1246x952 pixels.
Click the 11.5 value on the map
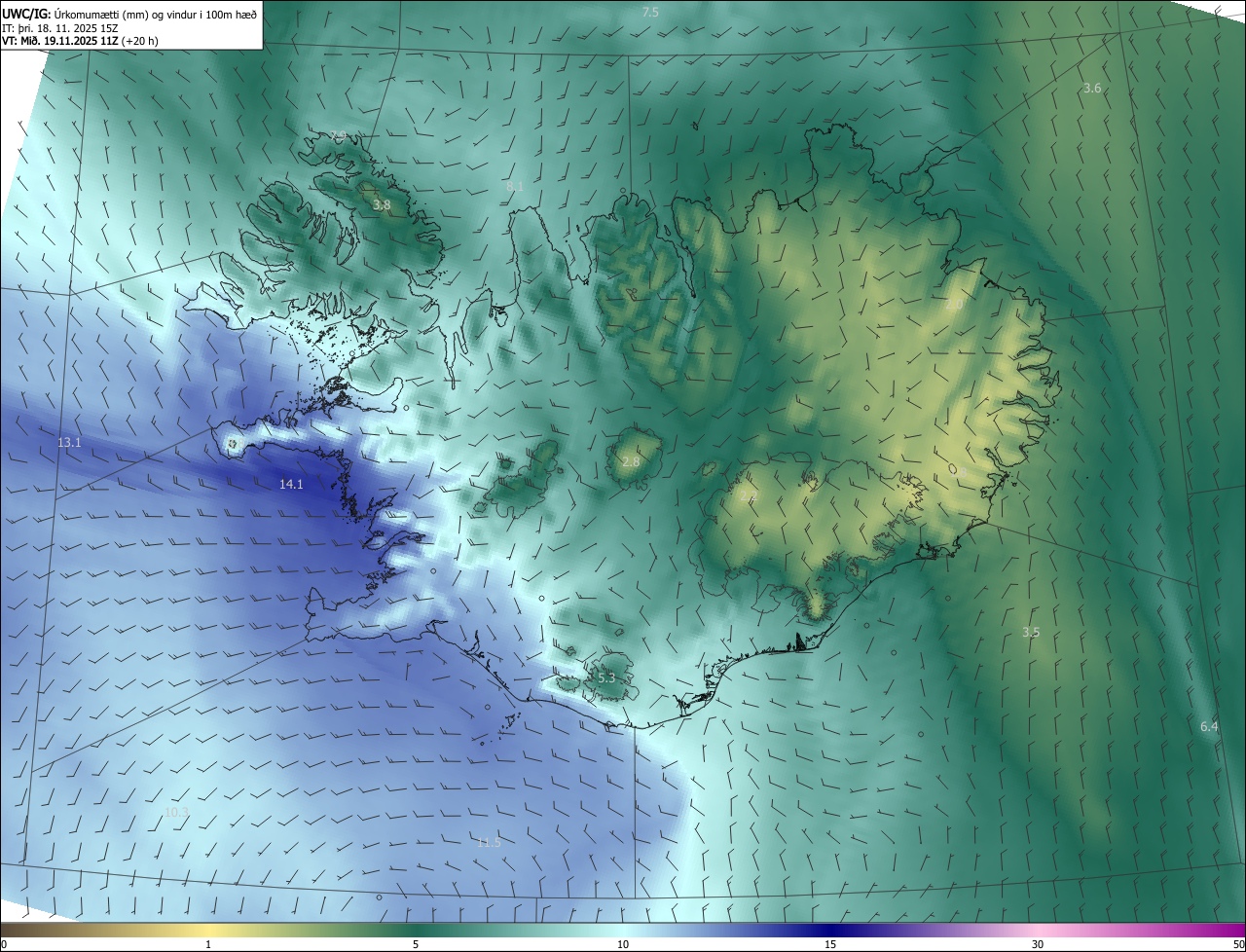tap(489, 842)
